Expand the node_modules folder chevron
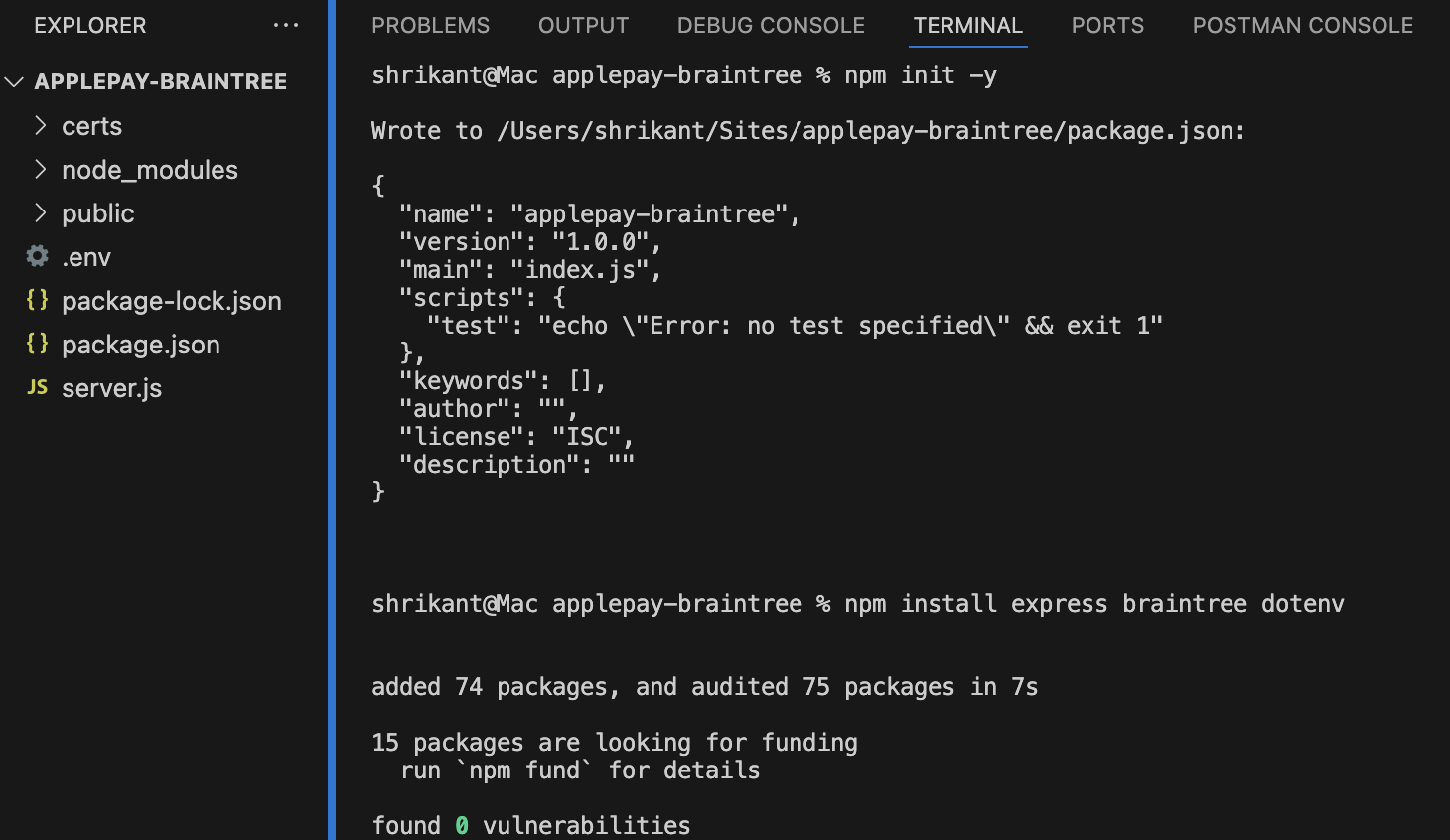Screen dimensions: 1450x840 (40, 169)
